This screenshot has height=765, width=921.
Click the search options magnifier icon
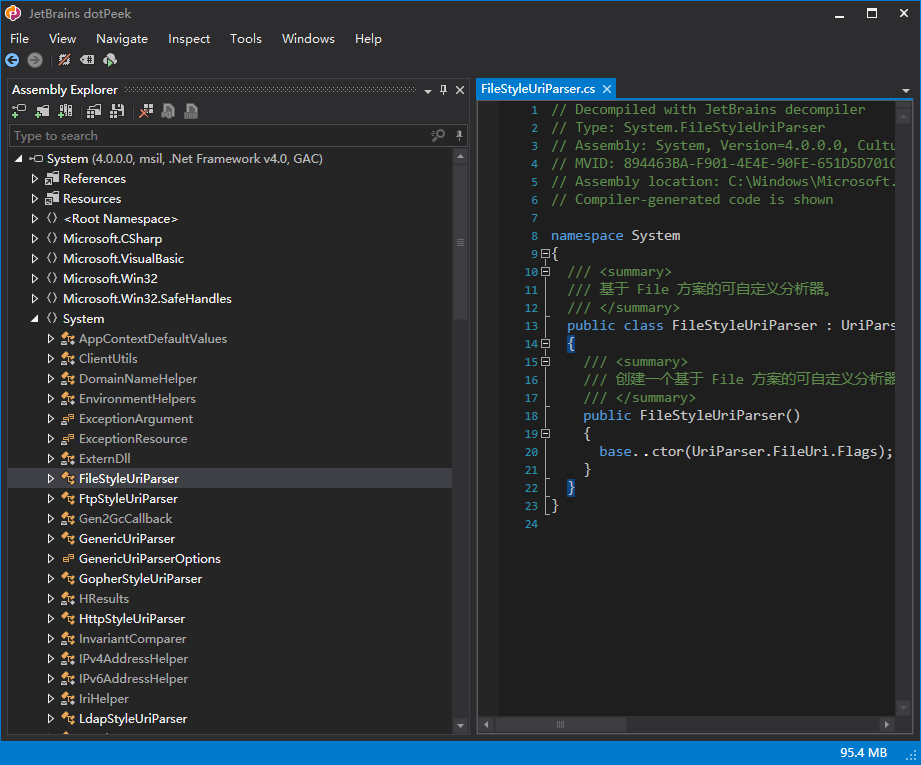click(438, 135)
